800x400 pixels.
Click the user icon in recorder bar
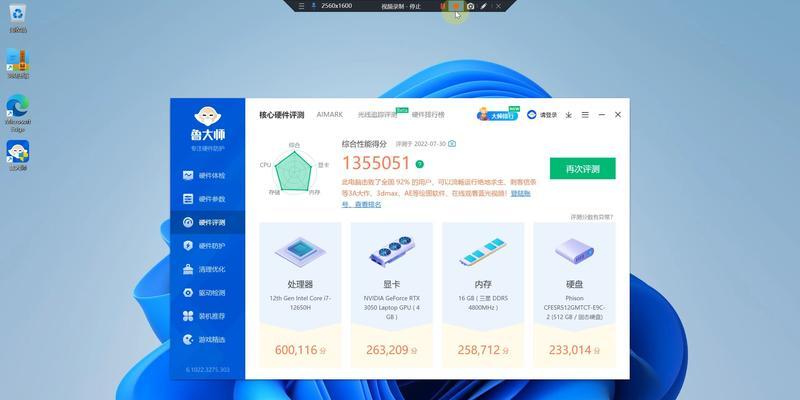coord(314,6)
